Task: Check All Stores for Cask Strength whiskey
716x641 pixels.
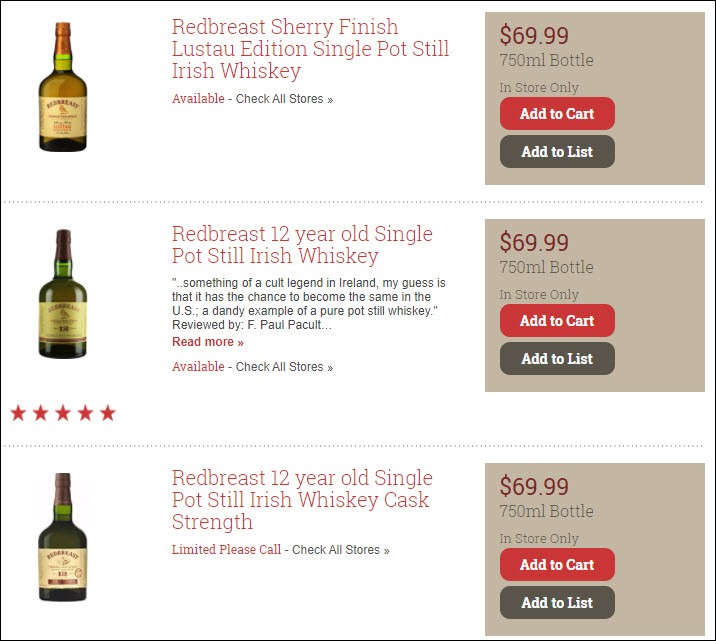Action: 340,550
